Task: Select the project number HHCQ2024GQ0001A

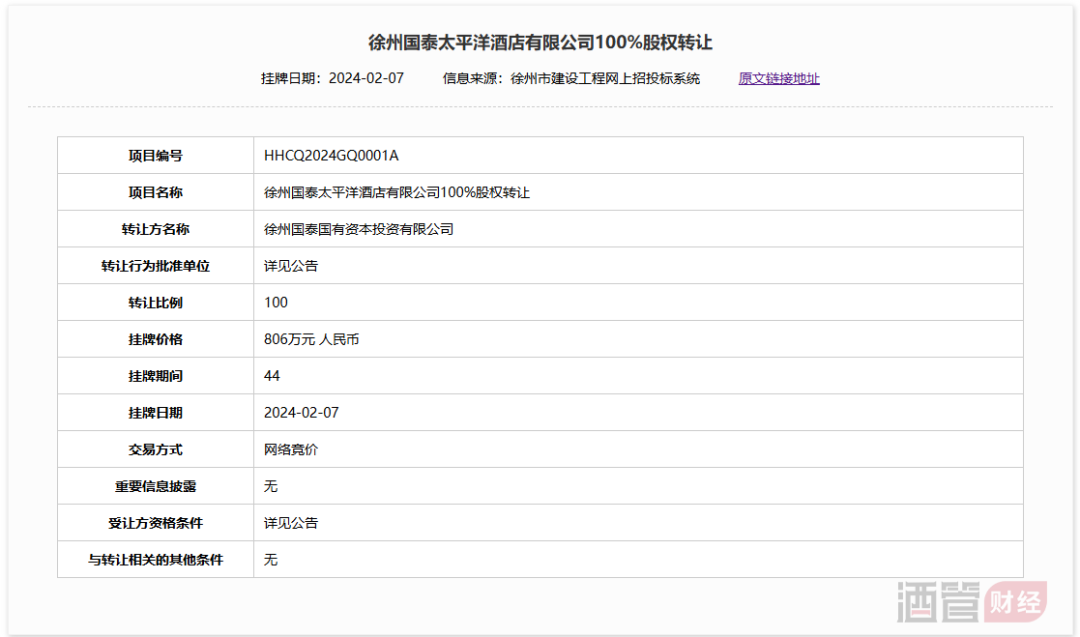Action: 331,155
